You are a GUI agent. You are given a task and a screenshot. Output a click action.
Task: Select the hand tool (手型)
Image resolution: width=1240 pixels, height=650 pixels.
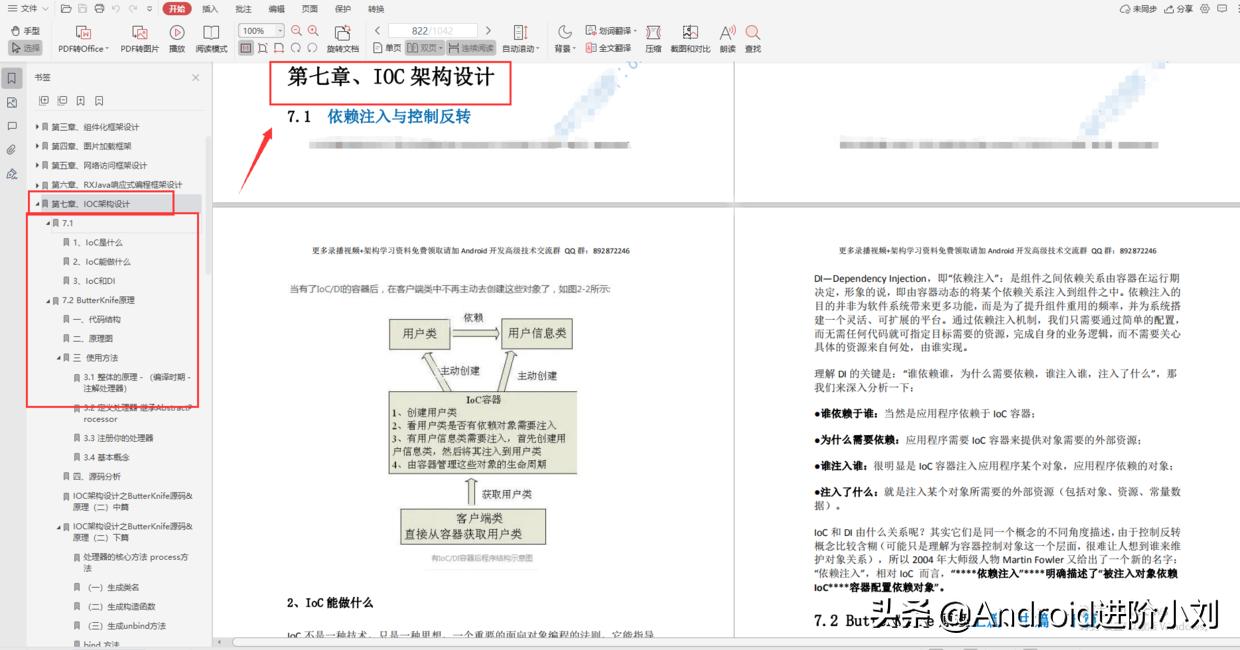coord(25,32)
